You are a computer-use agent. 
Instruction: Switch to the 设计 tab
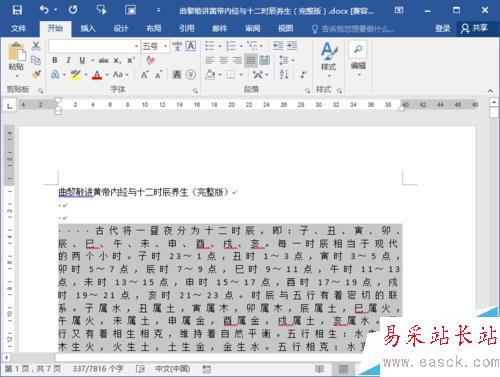point(121,28)
